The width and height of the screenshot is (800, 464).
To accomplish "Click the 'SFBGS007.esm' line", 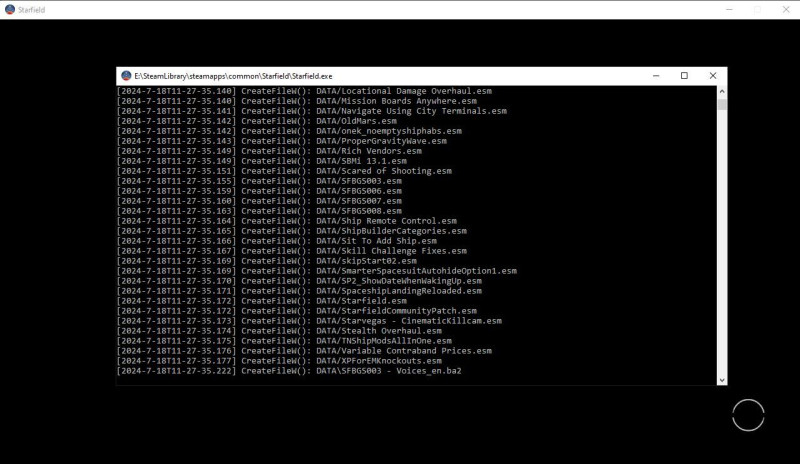I will point(259,201).
